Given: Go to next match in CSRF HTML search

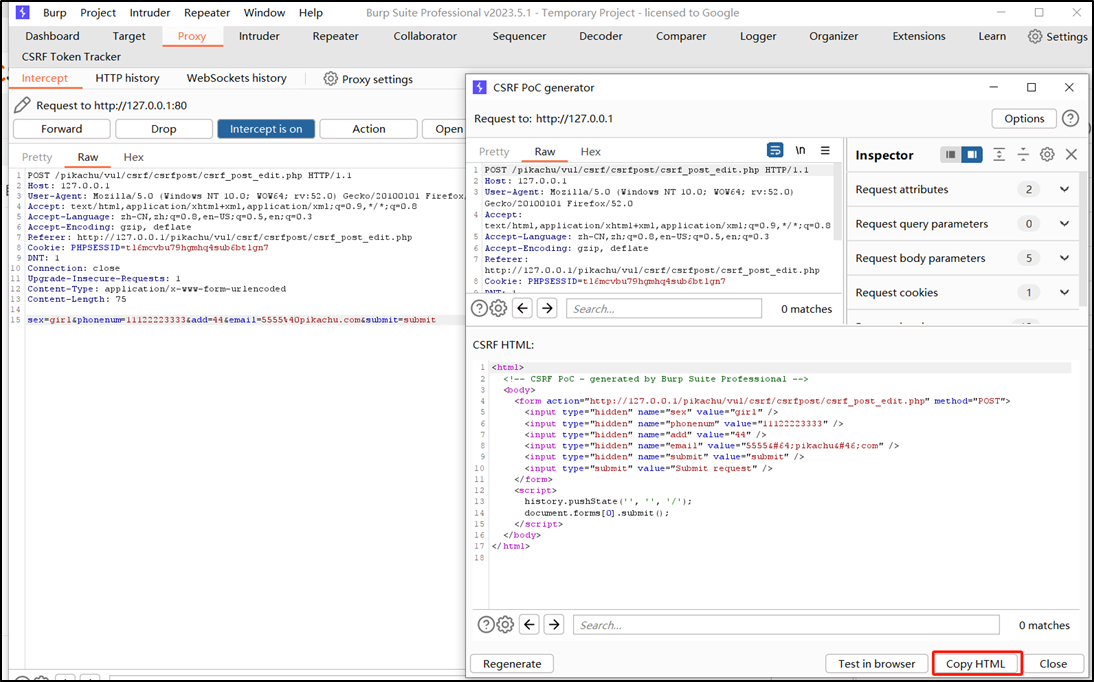Looking at the screenshot, I should [x=554, y=625].
